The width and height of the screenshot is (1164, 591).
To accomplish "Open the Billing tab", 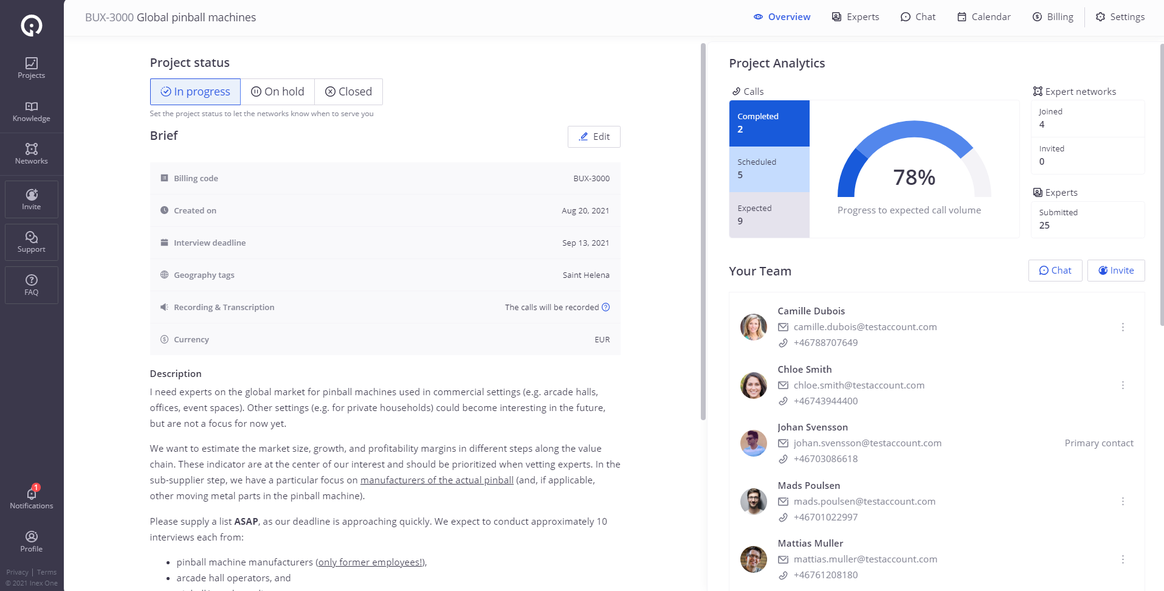I will [1052, 17].
